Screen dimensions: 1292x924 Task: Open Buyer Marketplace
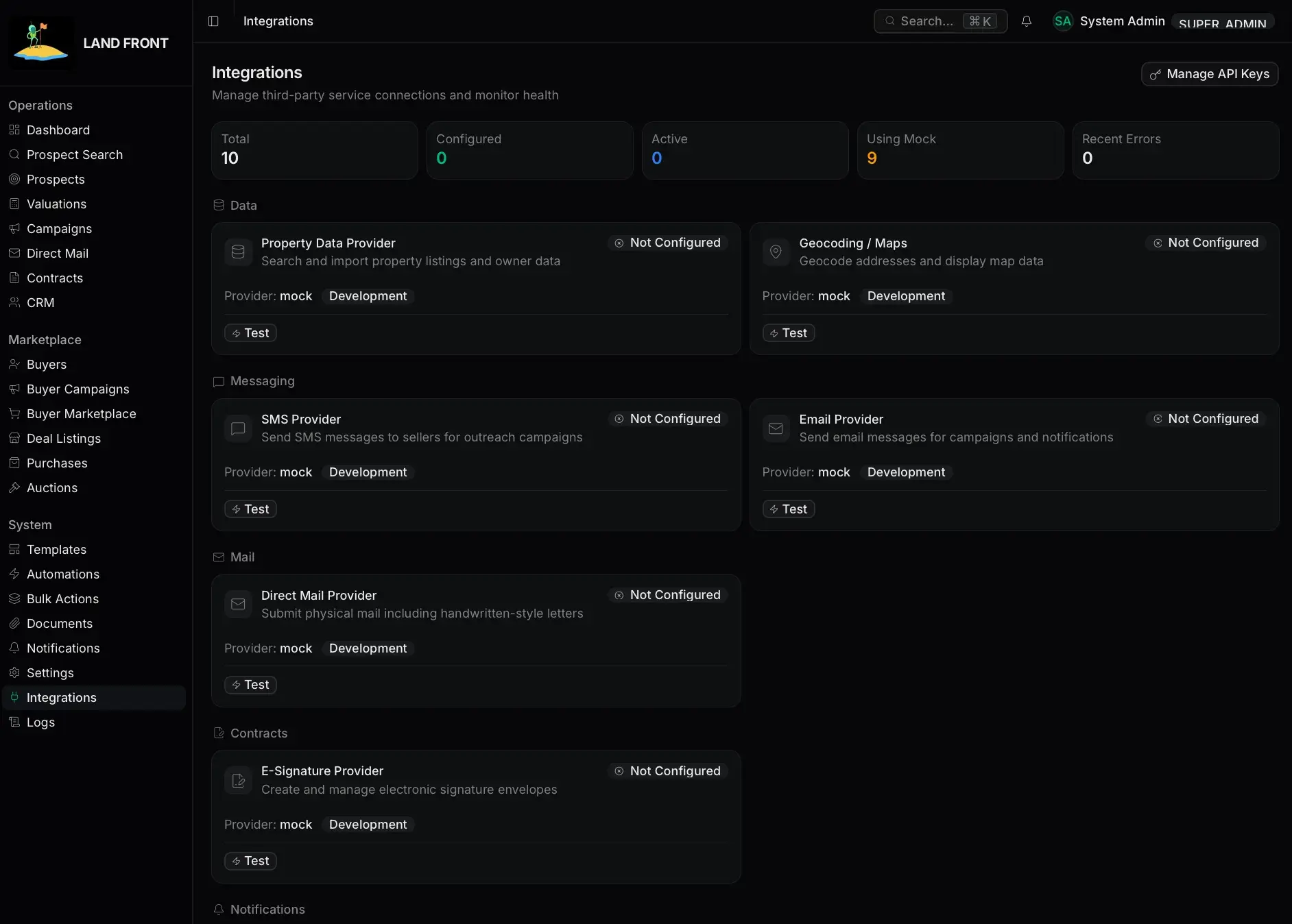tap(94, 414)
